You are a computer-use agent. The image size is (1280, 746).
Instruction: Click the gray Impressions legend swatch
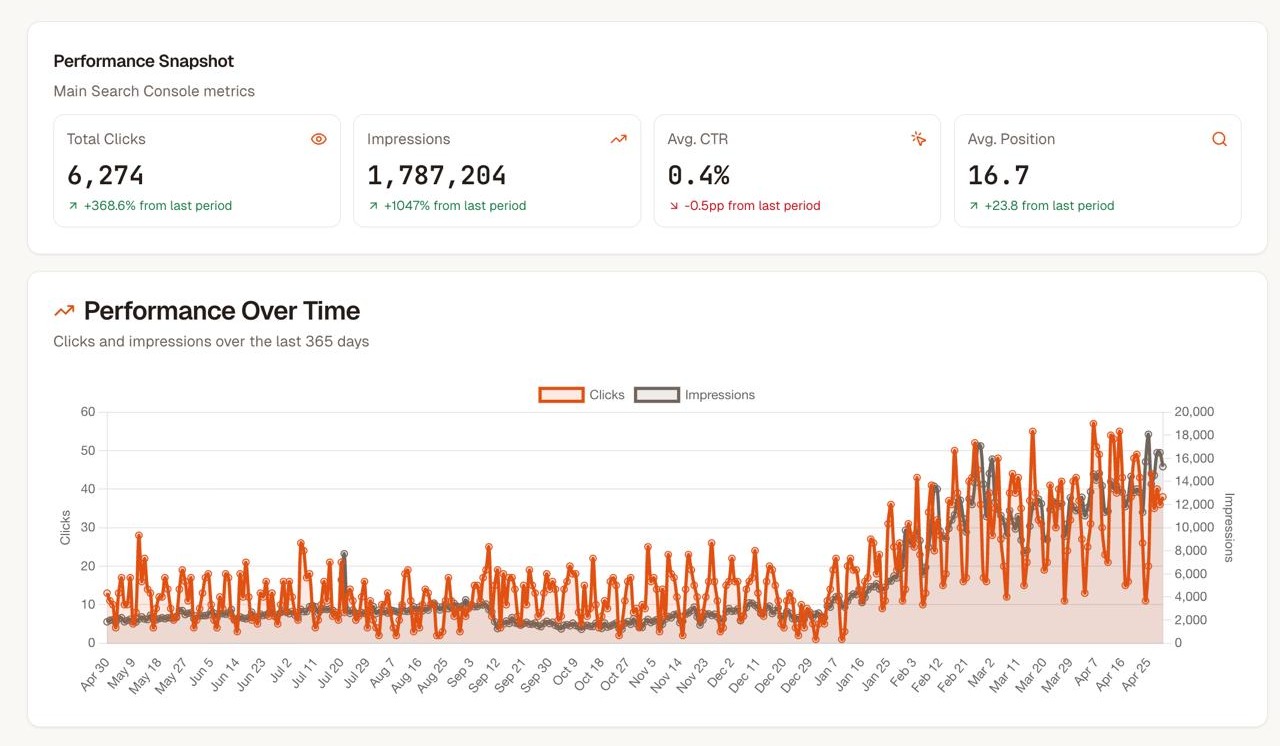coord(657,395)
